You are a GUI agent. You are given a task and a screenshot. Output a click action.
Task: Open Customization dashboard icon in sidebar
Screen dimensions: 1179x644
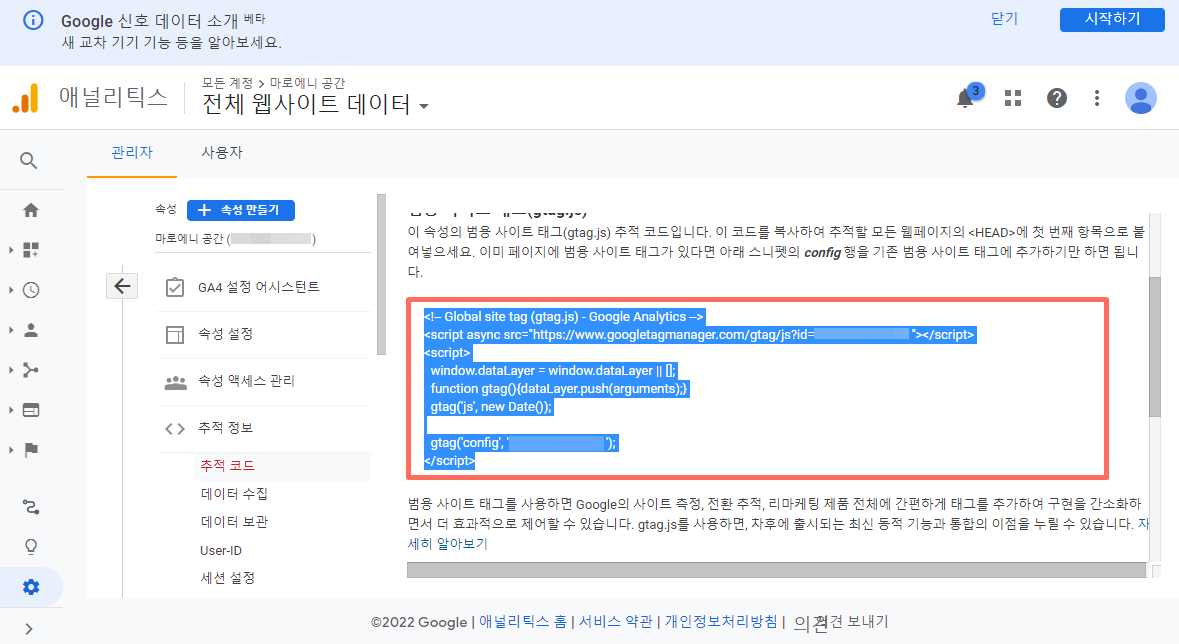click(31, 250)
